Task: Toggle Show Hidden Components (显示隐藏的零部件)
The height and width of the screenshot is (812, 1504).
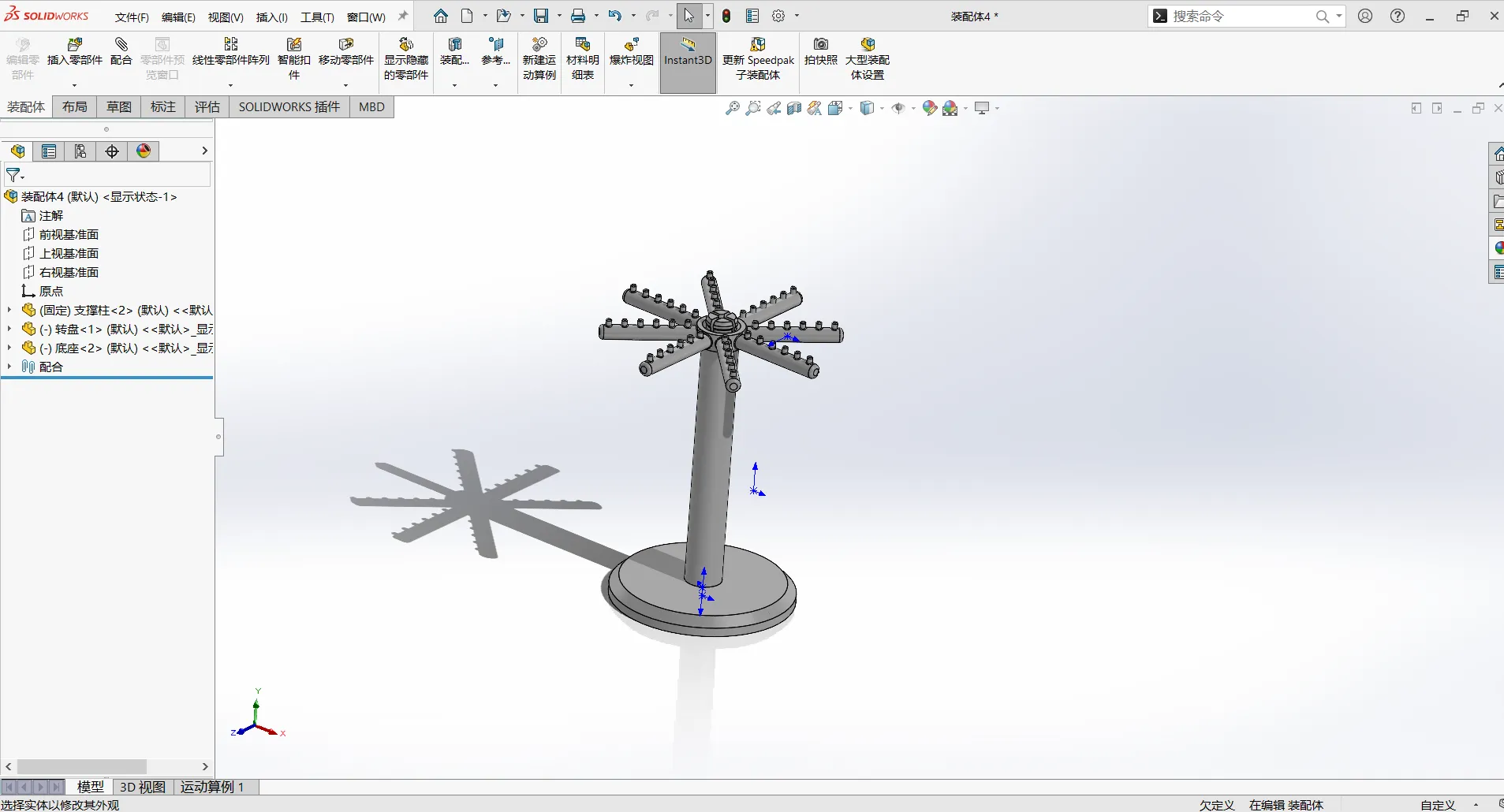Action: point(406,58)
